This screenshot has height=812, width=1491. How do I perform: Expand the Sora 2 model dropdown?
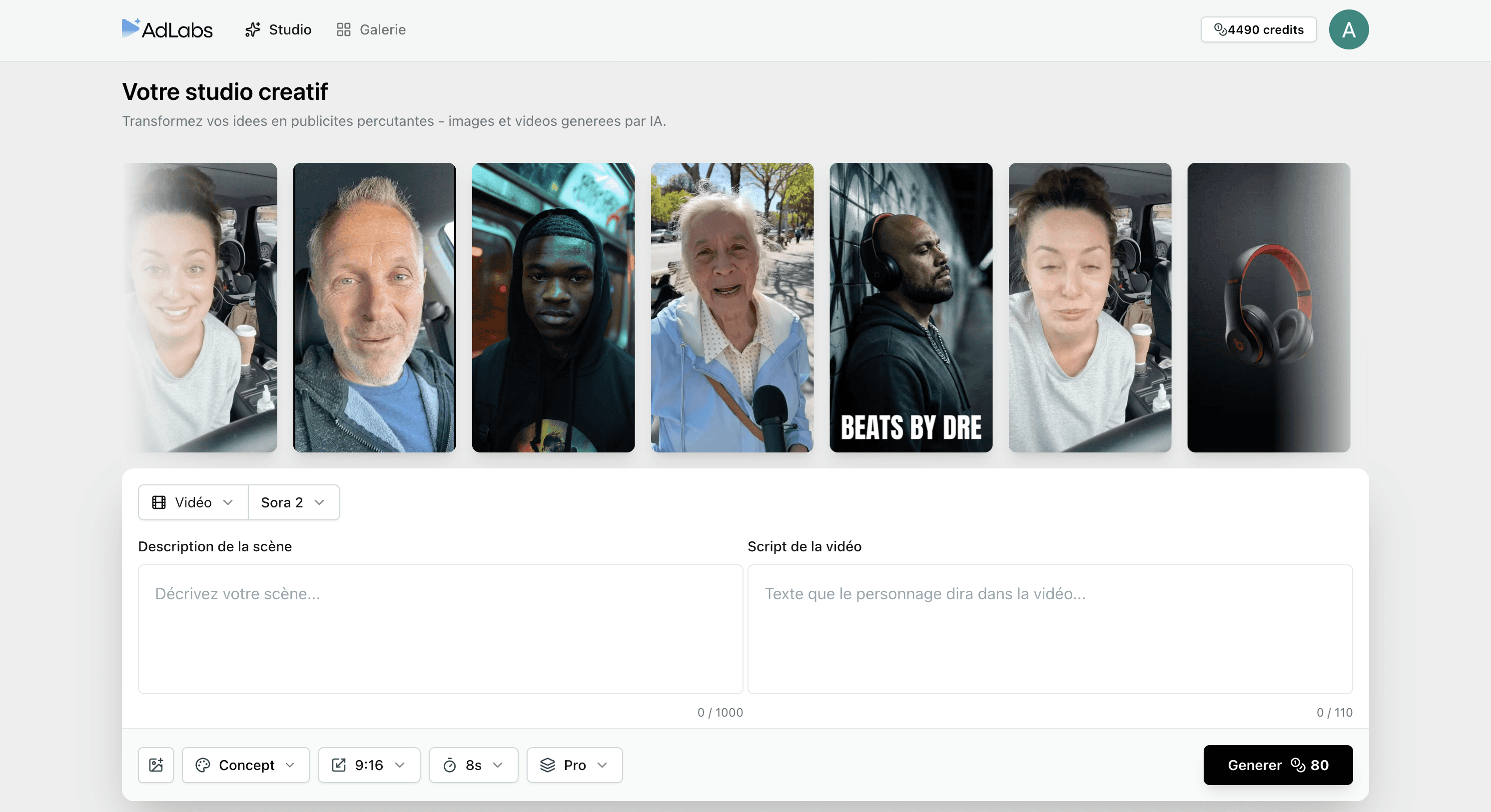[293, 502]
